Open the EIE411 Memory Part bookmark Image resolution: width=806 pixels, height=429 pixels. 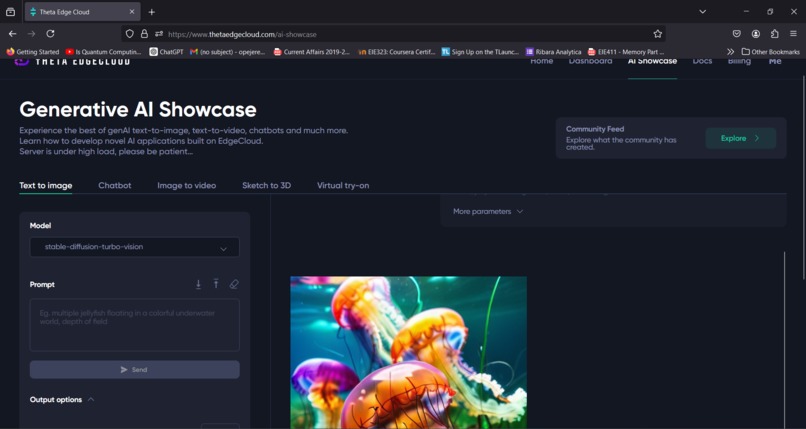[626, 52]
